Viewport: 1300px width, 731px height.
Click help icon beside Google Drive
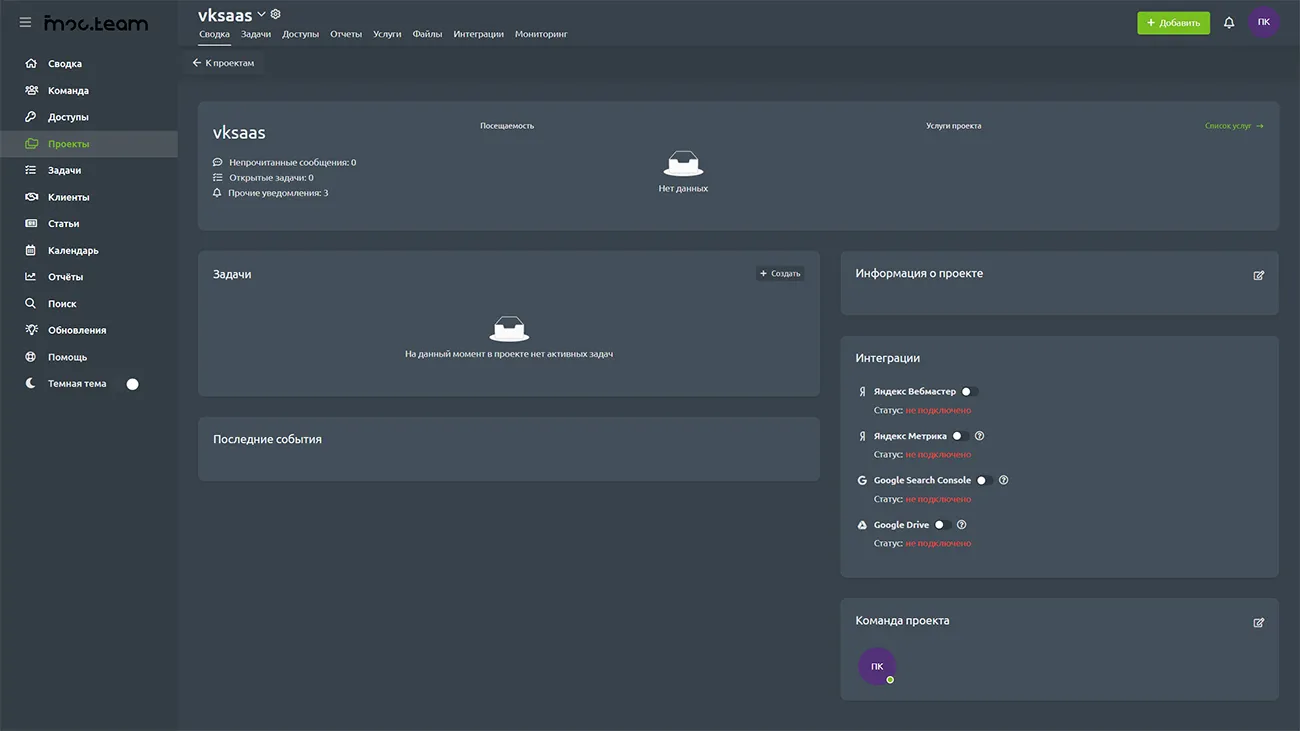tap(961, 525)
